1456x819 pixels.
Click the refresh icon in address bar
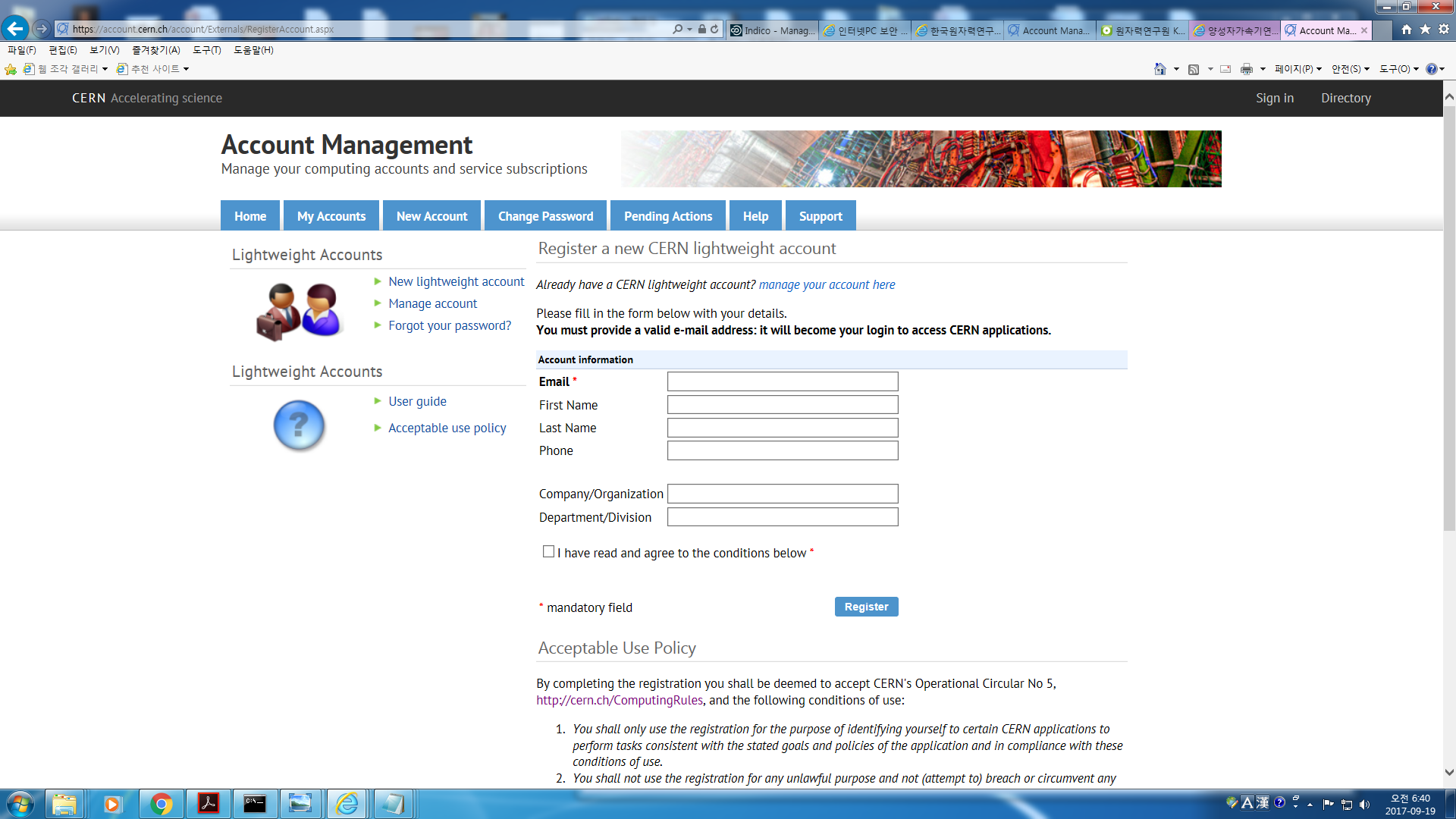point(714,29)
